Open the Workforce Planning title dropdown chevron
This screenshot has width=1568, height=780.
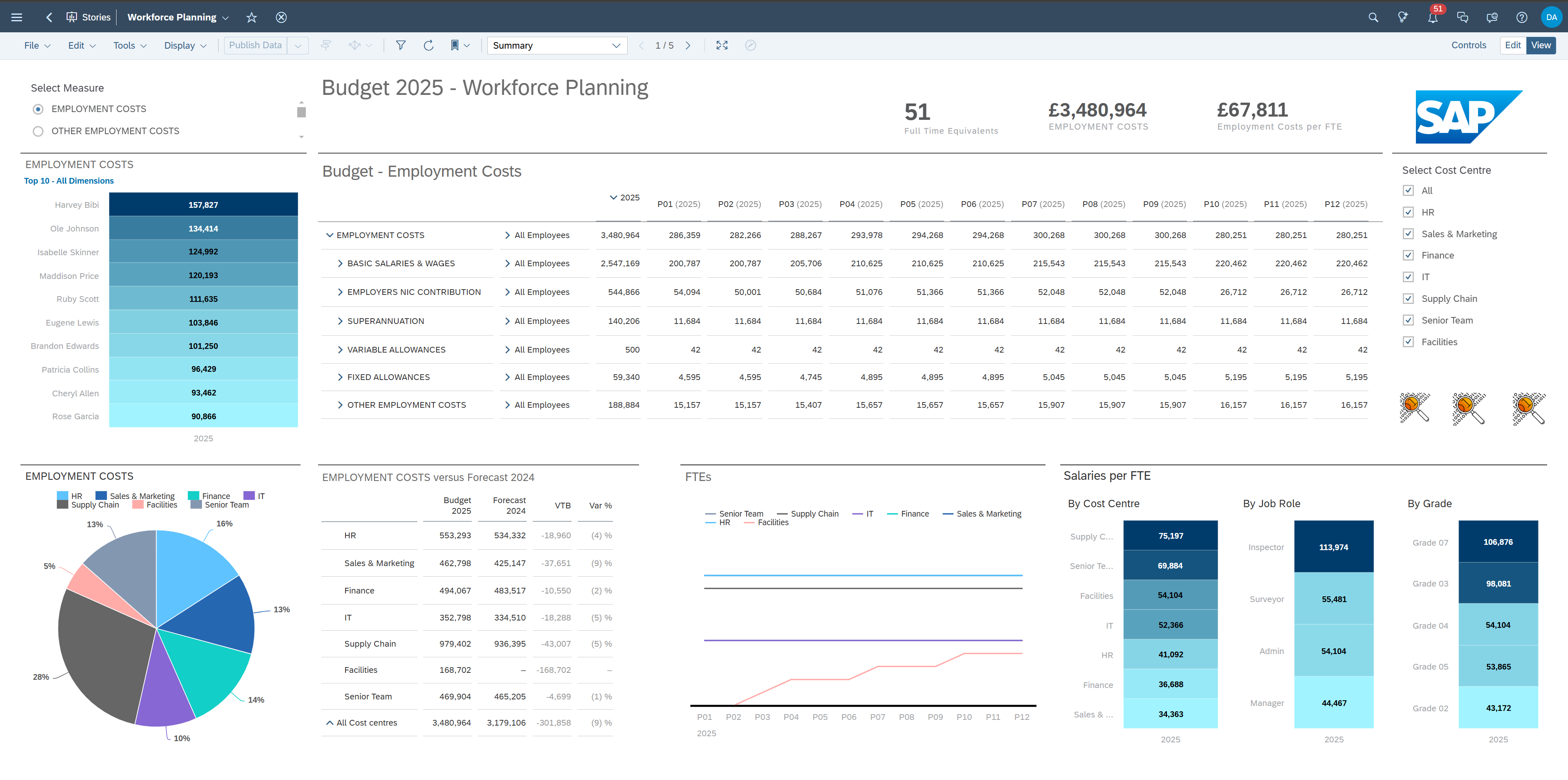[226, 18]
